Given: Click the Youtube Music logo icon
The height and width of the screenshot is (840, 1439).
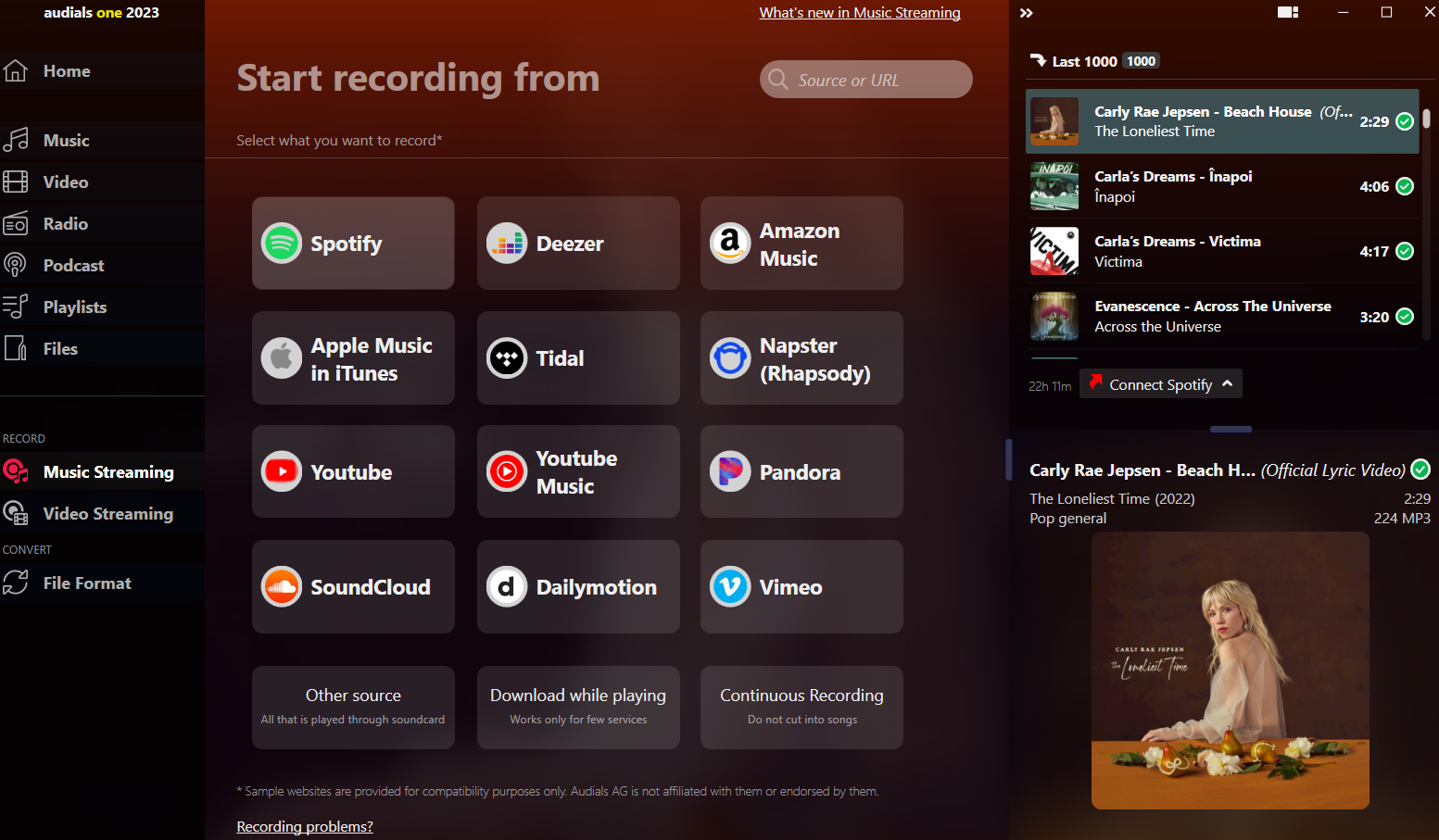Looking at the screenshot, I should 507,472.
